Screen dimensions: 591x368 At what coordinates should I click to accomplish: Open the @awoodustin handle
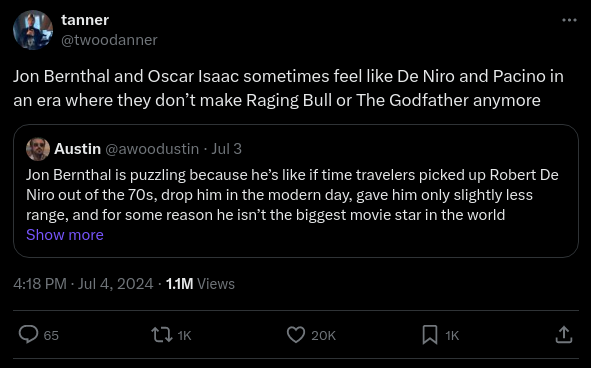click(152, 149)
